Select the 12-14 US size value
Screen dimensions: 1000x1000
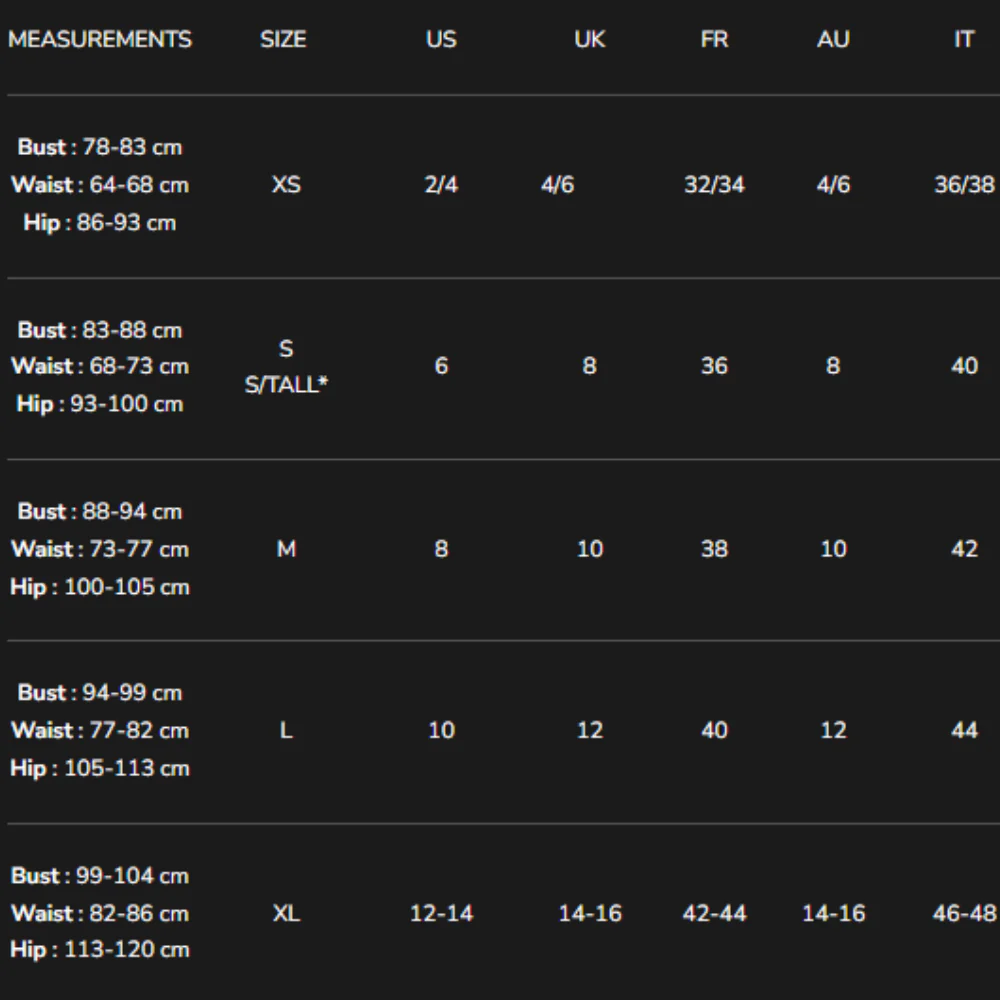pyautogui.click(x=441, y=913)
